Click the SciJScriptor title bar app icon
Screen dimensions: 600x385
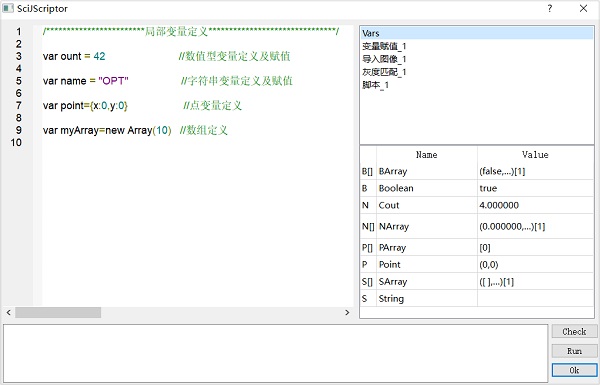click(8, 8)
